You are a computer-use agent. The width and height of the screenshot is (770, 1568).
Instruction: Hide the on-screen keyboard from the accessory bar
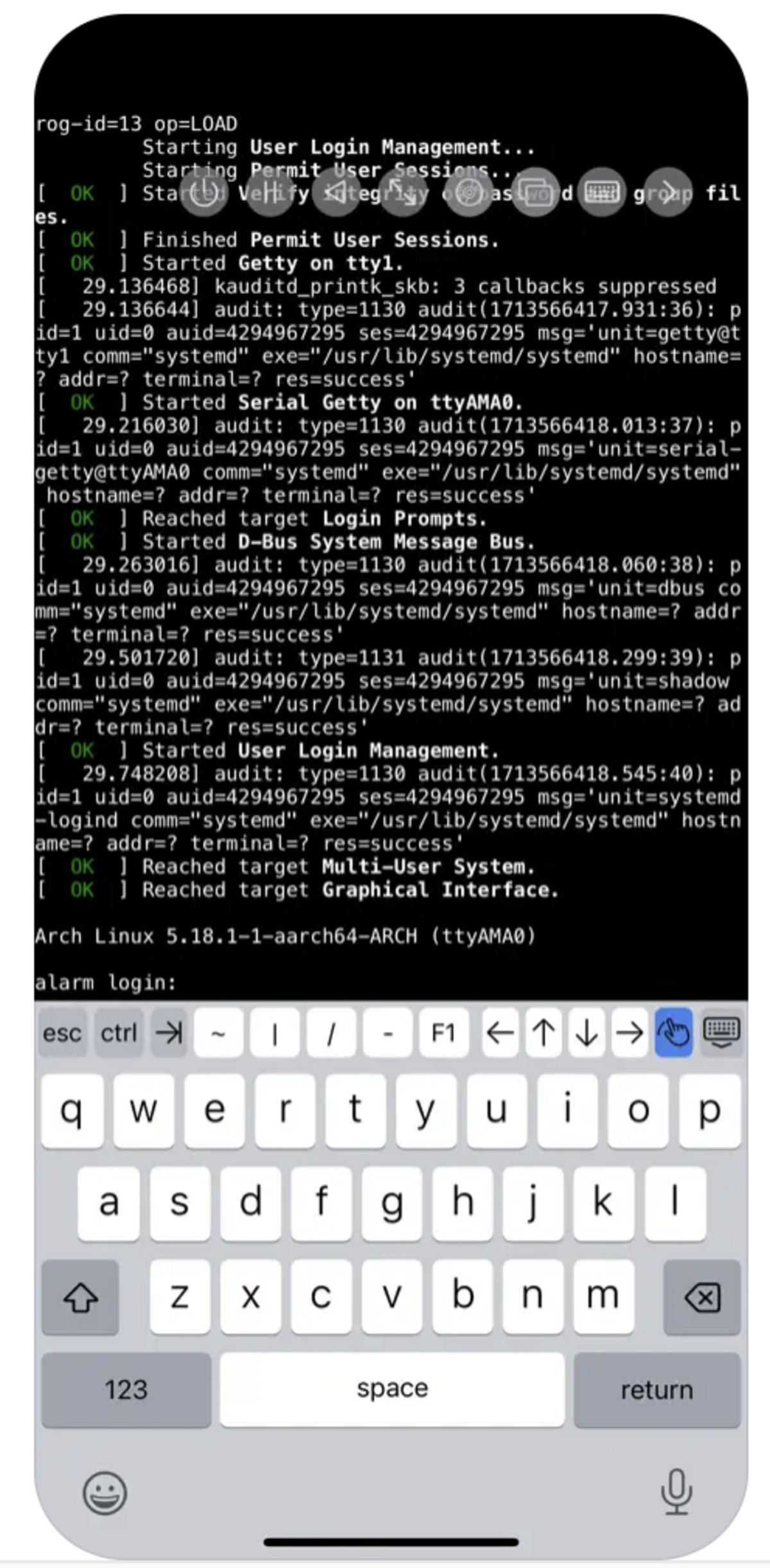(722, 1032)
